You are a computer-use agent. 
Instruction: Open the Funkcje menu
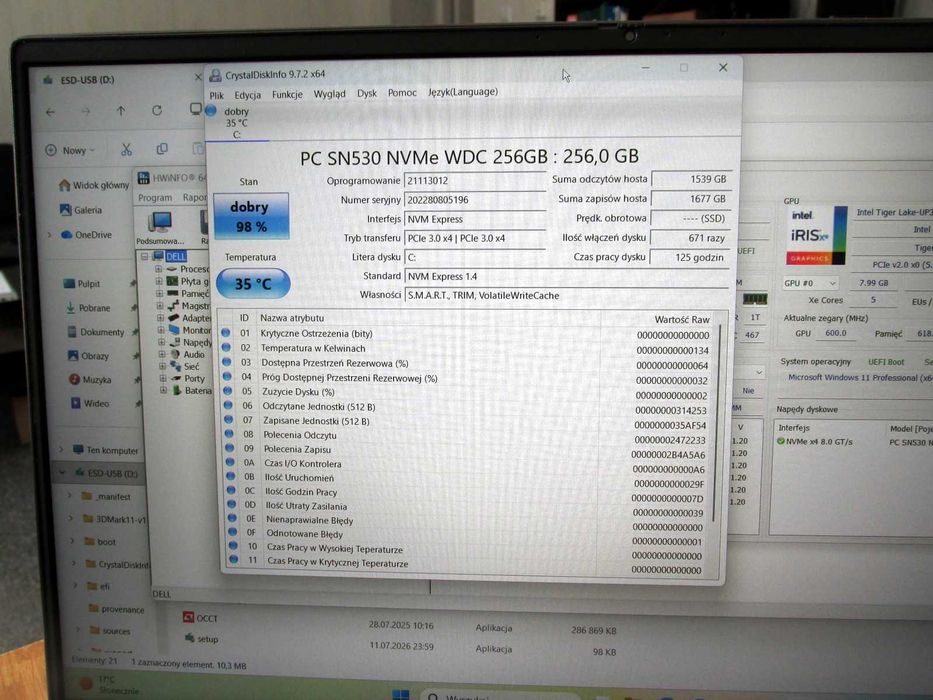[x=287, y=94]
